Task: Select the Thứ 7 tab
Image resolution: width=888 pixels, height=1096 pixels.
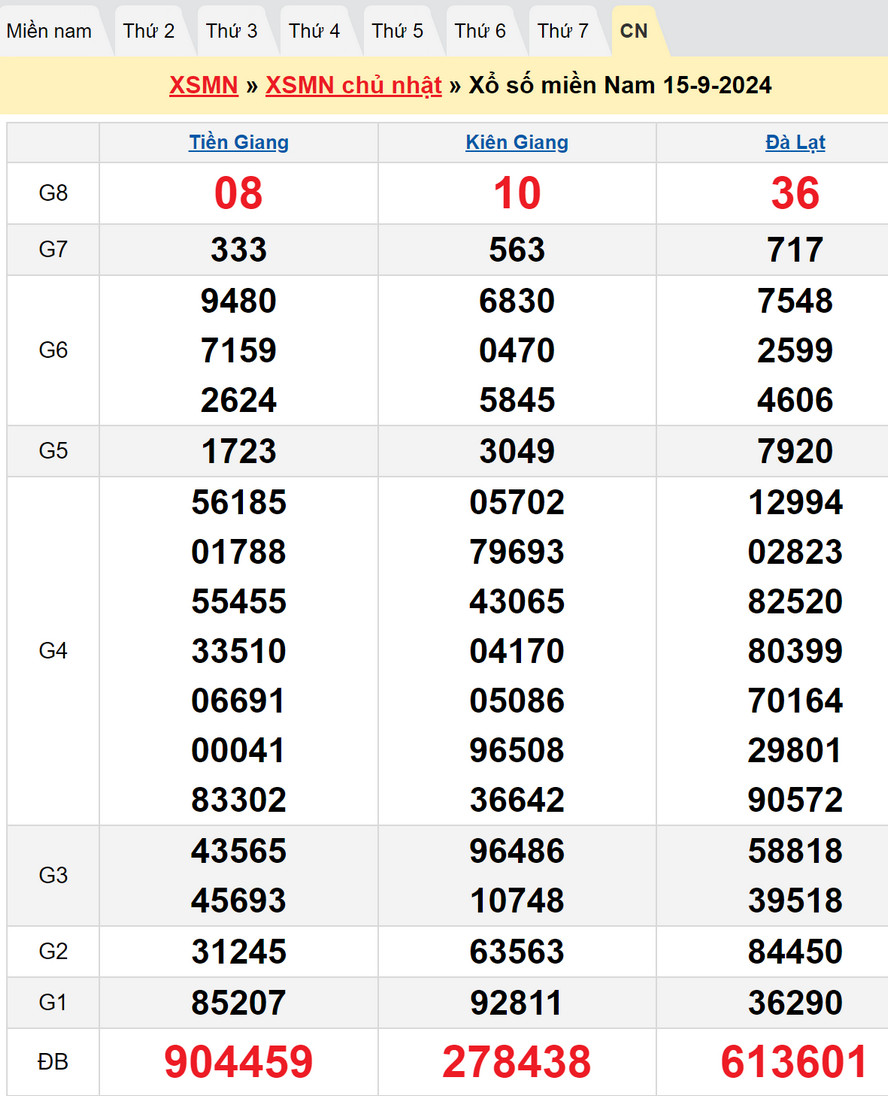Action: tap(563, 31)
